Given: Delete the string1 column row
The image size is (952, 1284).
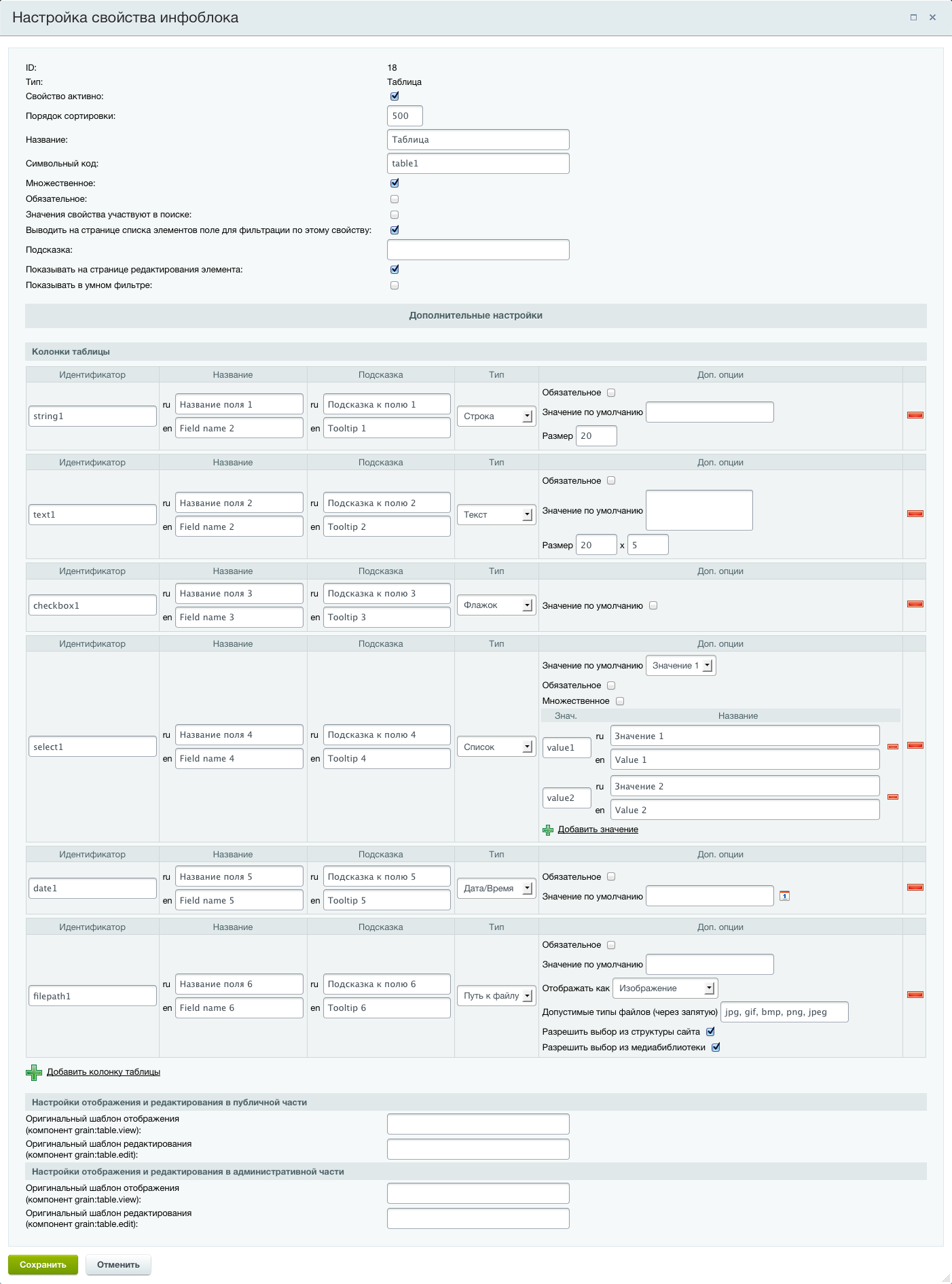Looking at the screenshot, I should coord(915,415).
